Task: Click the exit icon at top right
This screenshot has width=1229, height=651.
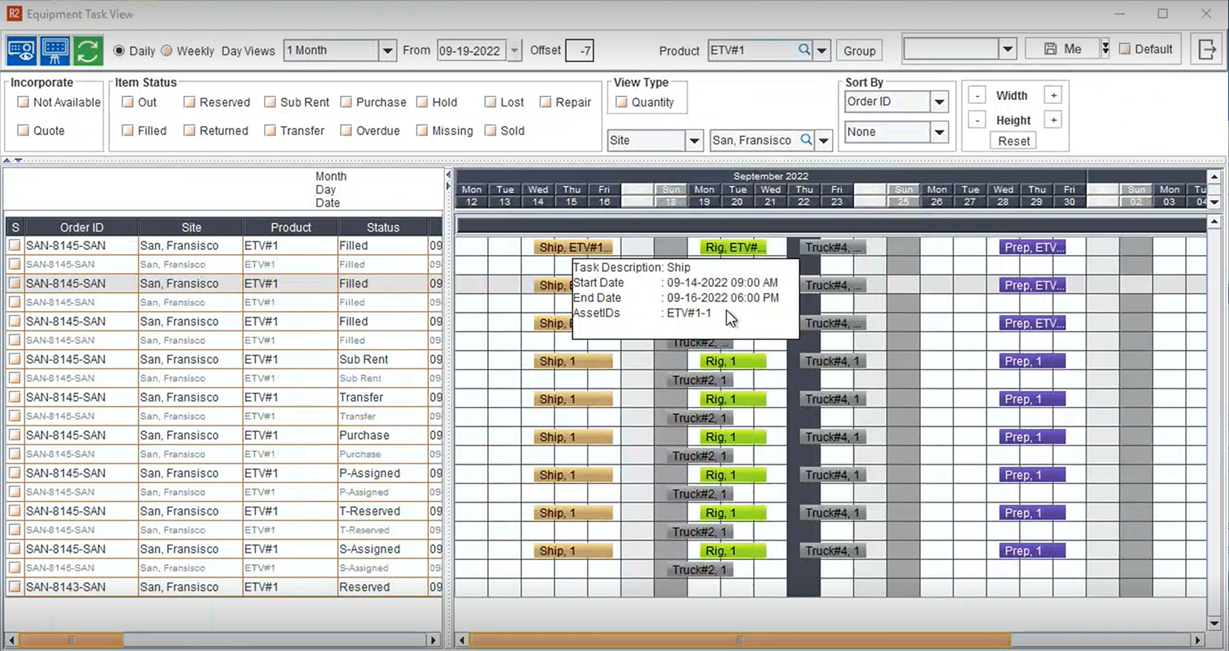Action: (x=1207, y=49)
